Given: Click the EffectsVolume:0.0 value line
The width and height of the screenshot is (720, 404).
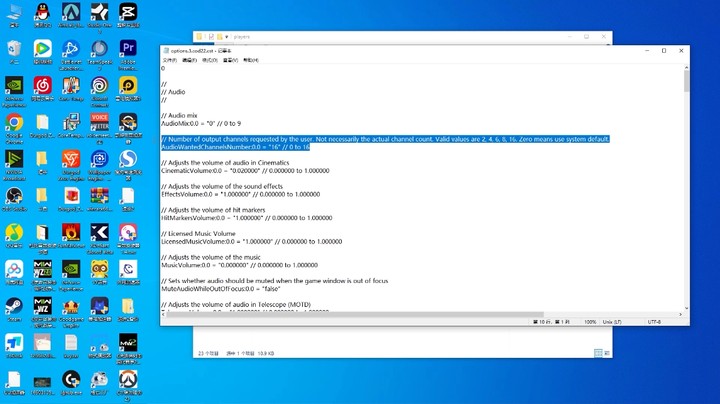Looking at the screenshot, I should pyautogui.click(x=241, y=194).
